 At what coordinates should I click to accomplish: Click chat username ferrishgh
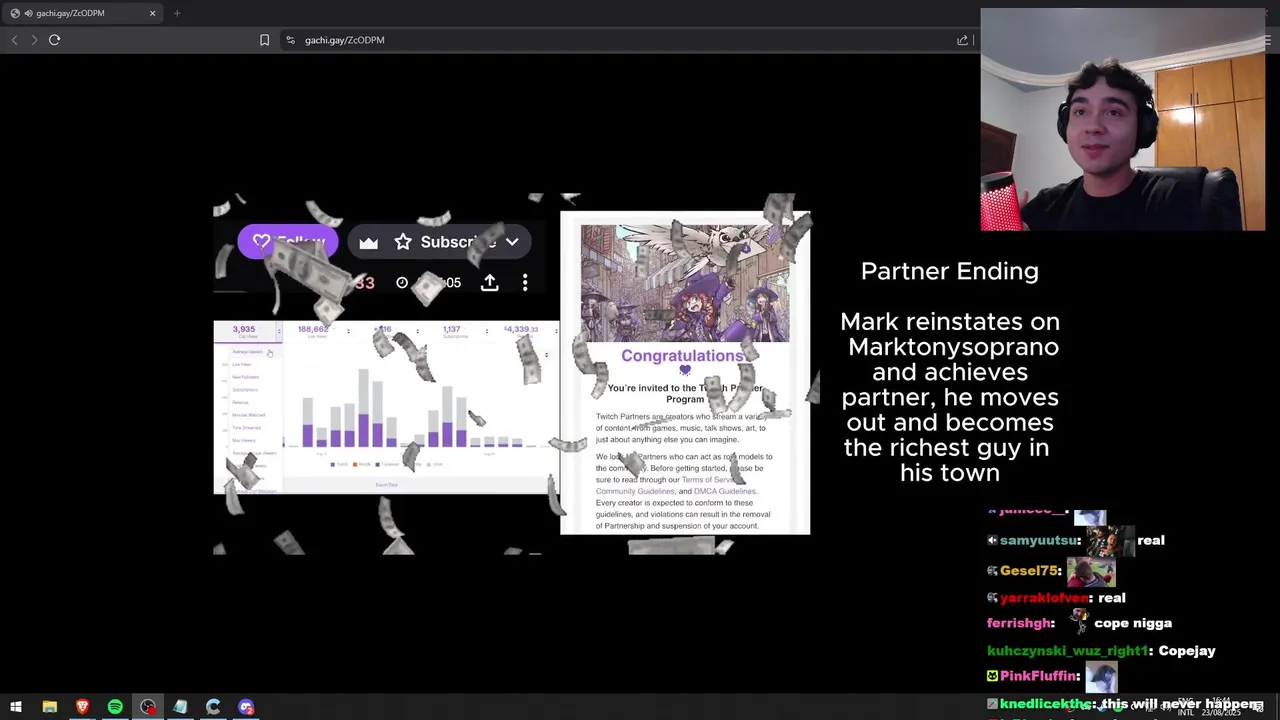[1019, 623]
